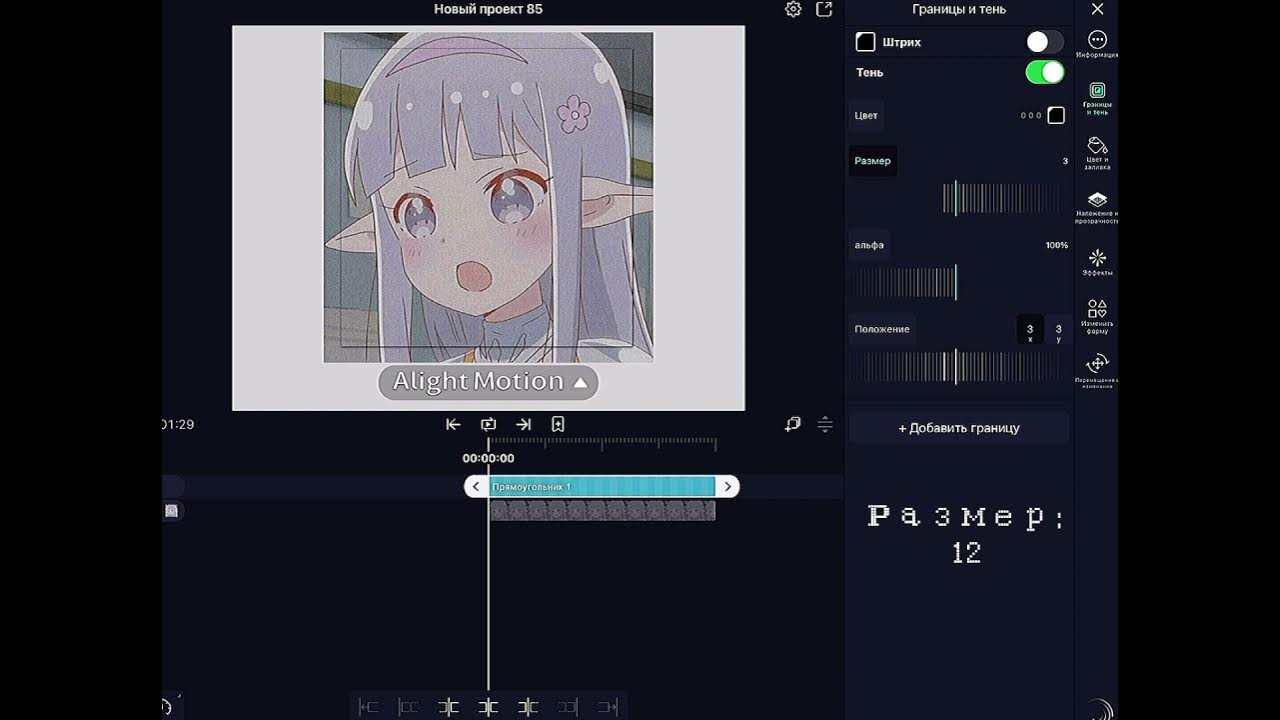
Task: Click the Размер slider dial
Action: point(1003,198)
